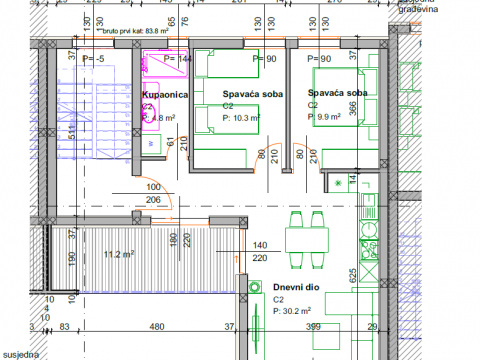Click the shower tray symbol in bathroom
The image size is (480, 360).
[165, 64]
